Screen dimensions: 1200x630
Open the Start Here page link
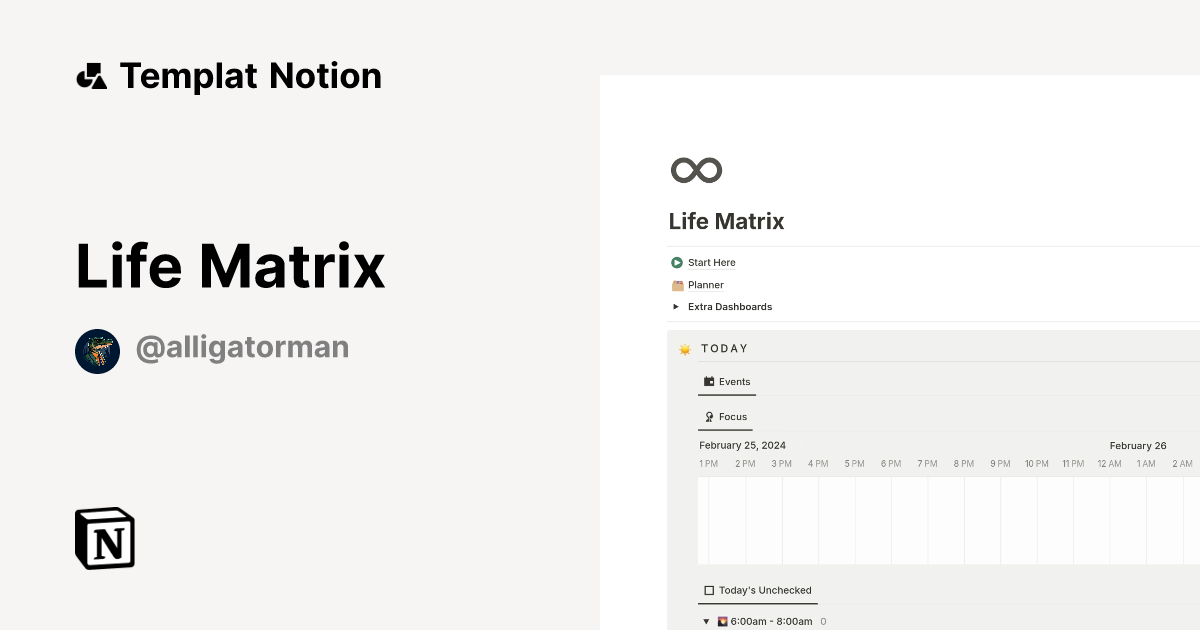[710, 262]
